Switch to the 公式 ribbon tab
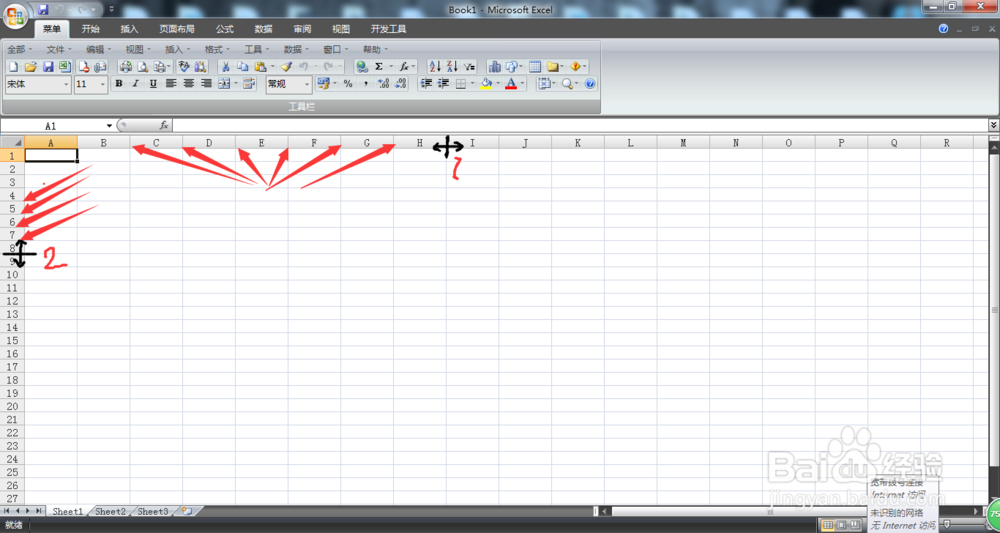The height and width of the screenshot is (533, 1000). (224, 29)
